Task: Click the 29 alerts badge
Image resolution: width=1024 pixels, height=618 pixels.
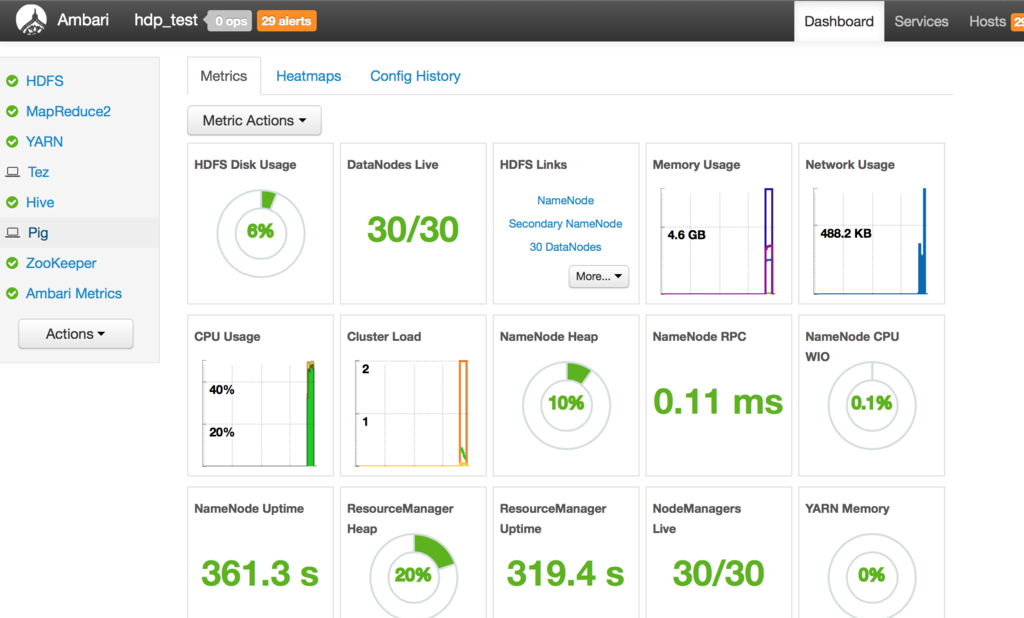Action: tap(287, 21)
